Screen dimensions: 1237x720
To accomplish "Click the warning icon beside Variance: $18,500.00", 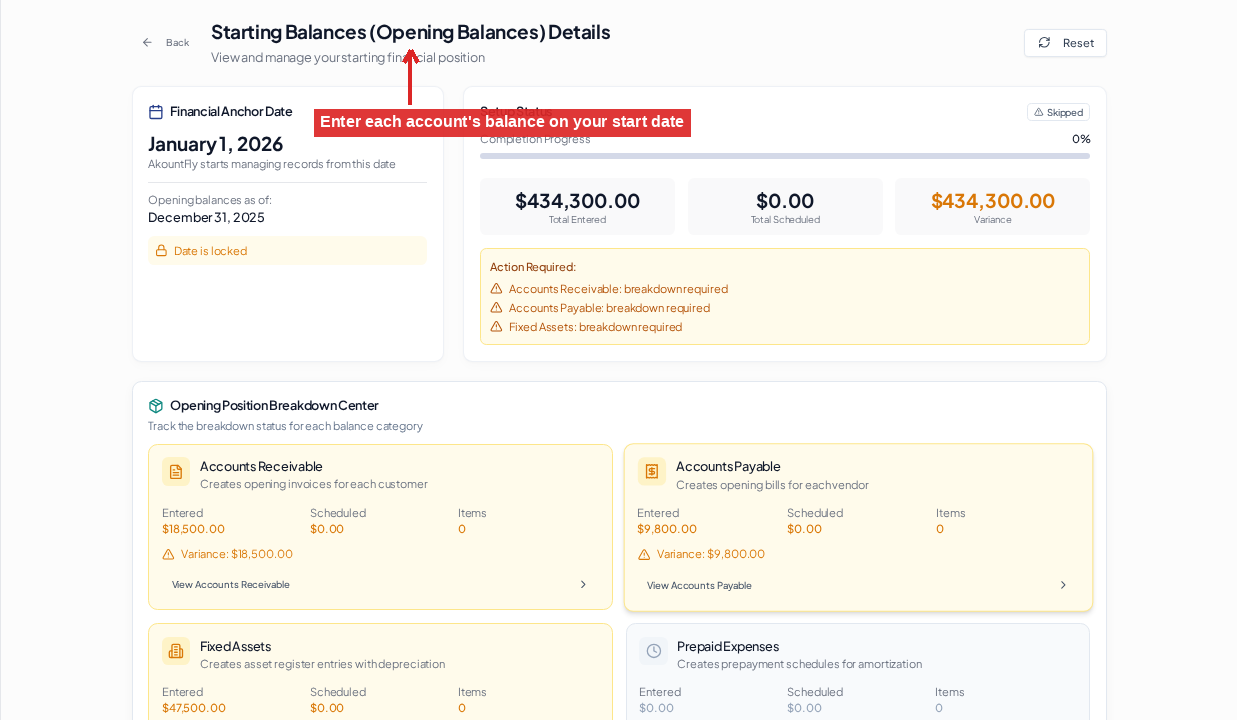I will point(168,554).
